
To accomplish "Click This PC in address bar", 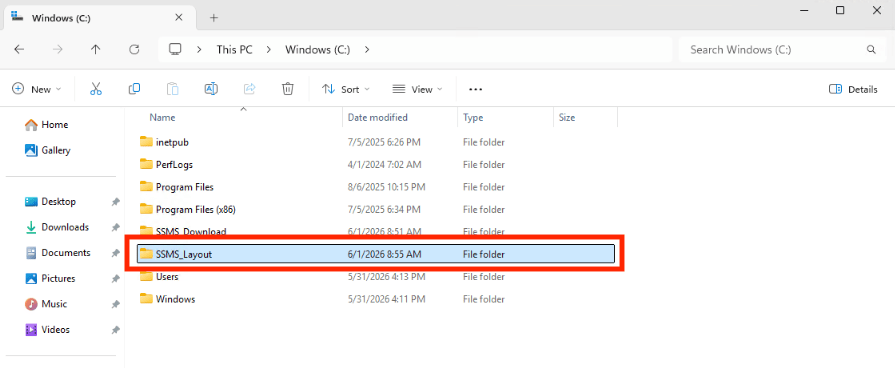I will [234, 50].
